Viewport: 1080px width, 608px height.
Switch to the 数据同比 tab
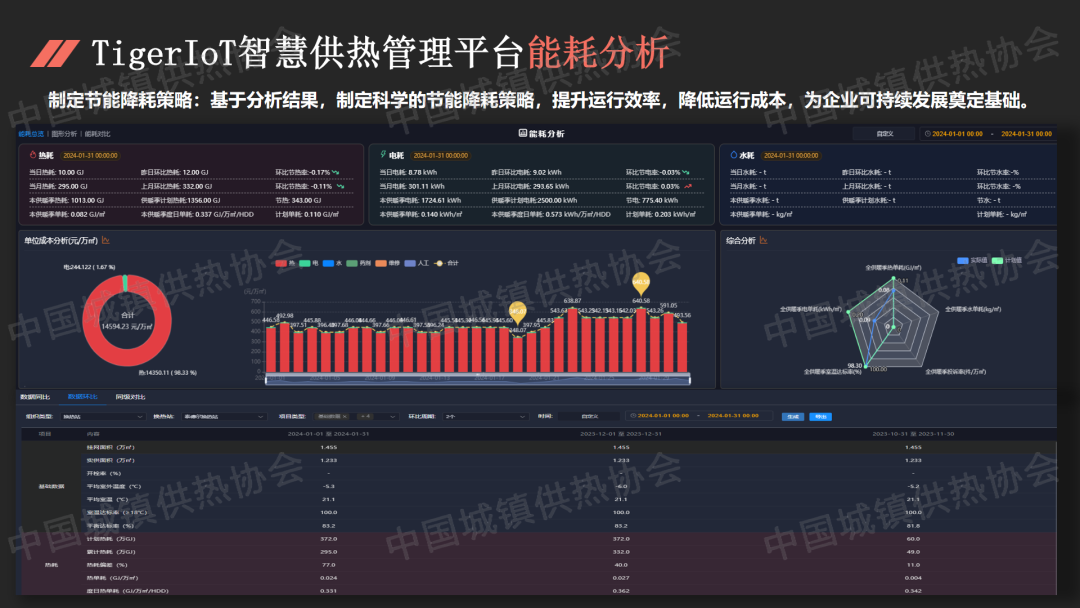(x=36, y=397)
